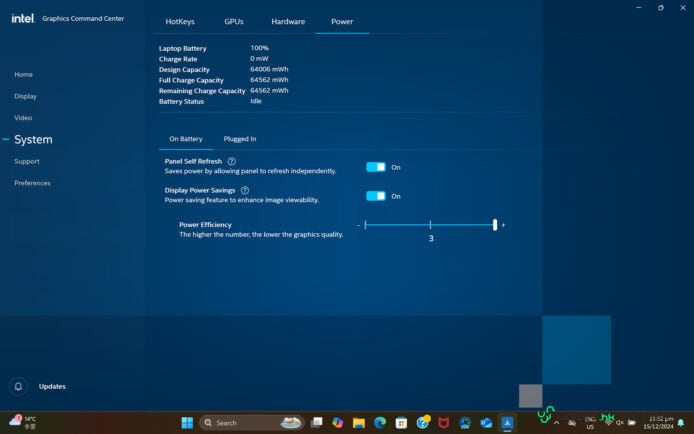Increase Power Efficiency with plus button
Viewport: 694px width, 434px height.
click(x=503, y=225)
